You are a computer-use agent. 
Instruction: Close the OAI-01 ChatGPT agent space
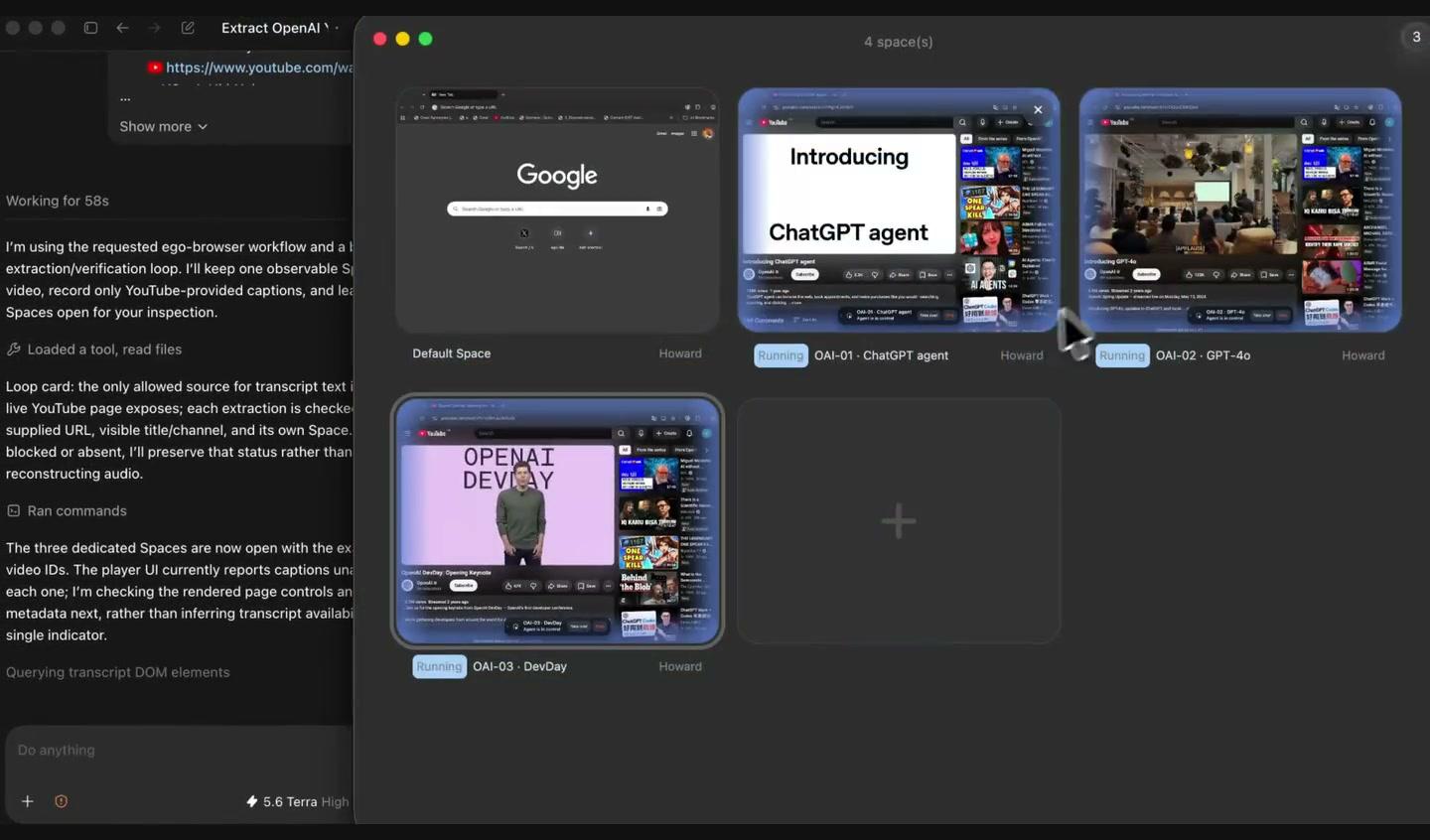[x=1038, y=109]
